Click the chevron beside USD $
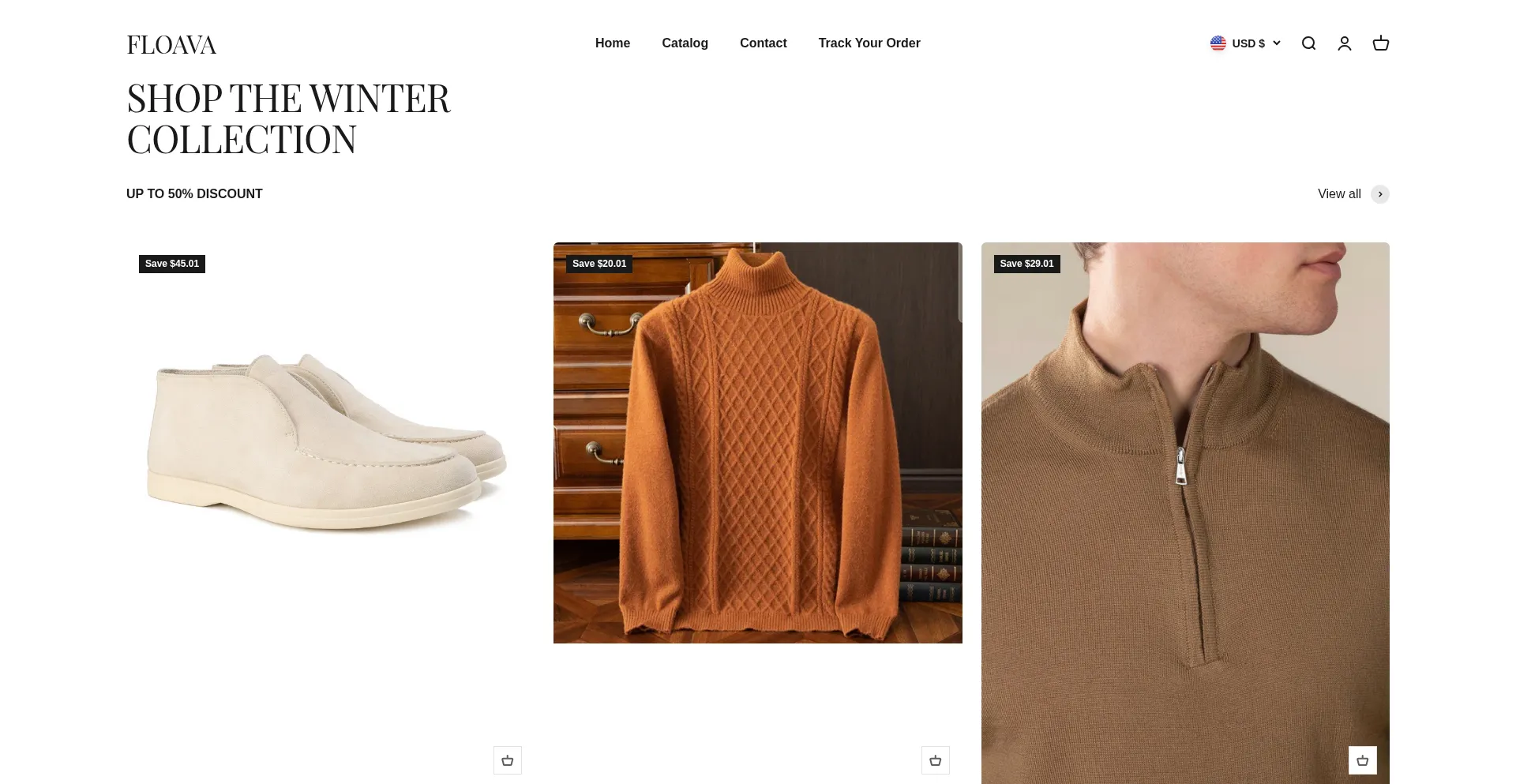Screen dimensions: 1516x784 coord(1276,43)
